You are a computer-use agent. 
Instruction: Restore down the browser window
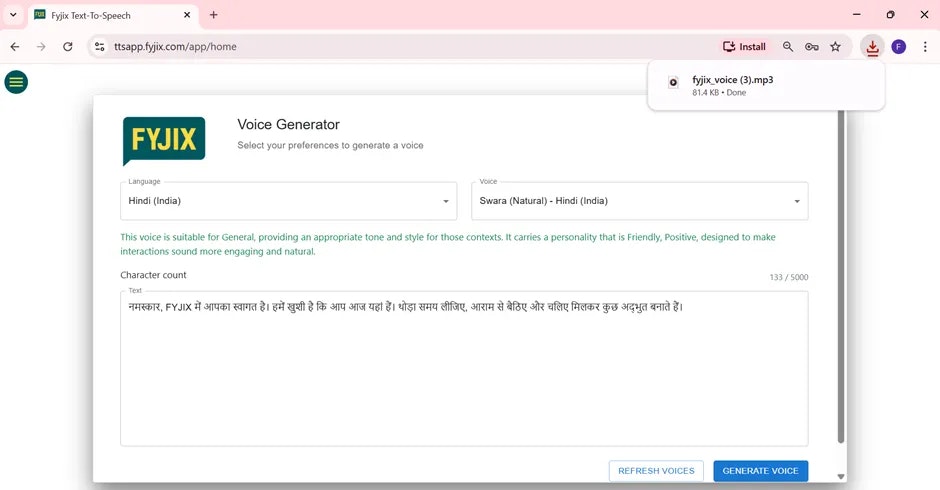click(x=890, y=14)
